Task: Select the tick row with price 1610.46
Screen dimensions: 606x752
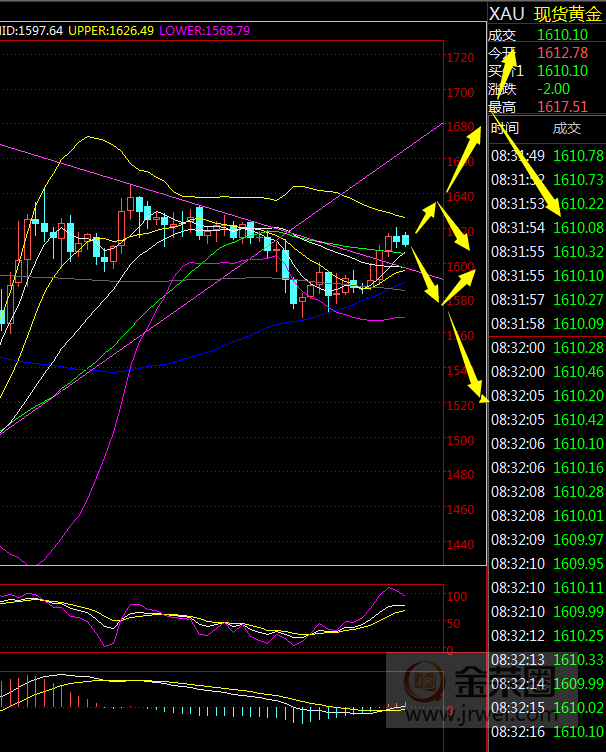Action: pyautogui.click(x=546, y=371)
